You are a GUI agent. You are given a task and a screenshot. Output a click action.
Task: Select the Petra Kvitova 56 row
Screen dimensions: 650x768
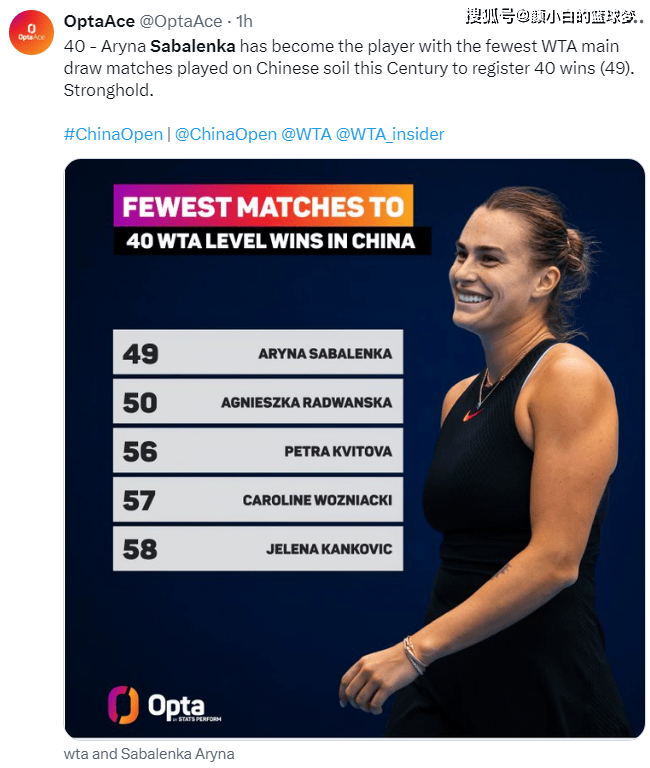point(258,450)
